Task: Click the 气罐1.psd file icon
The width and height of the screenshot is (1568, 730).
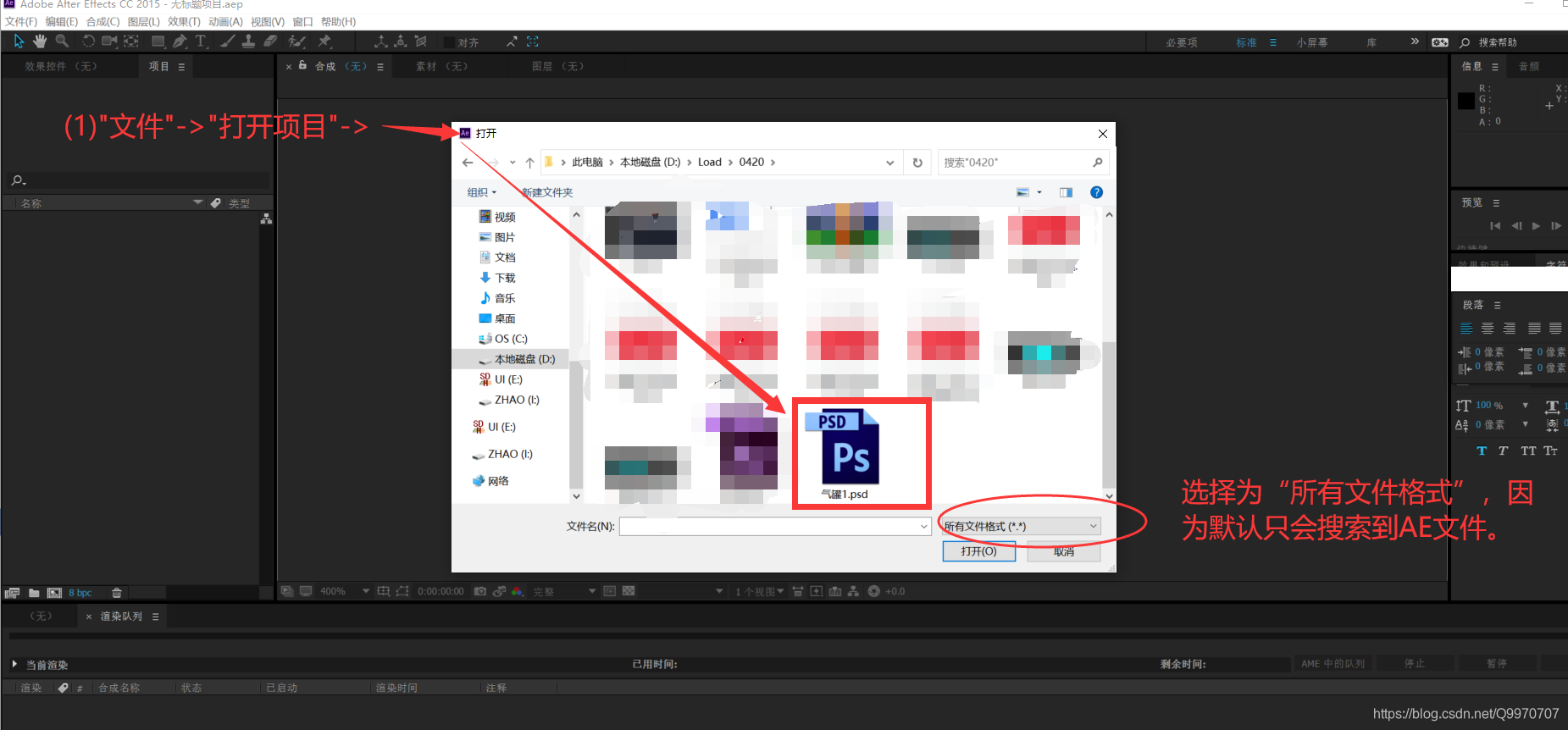Action: coord(850,447)
